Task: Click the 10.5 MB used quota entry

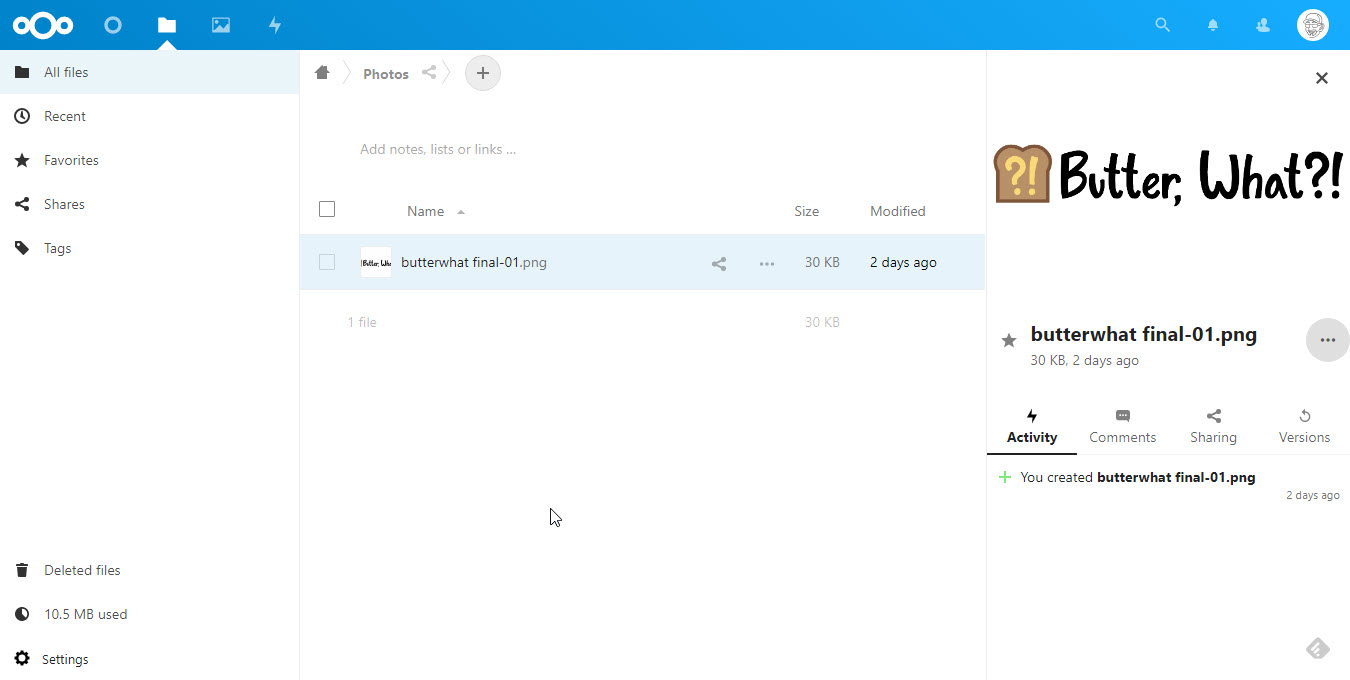Action: point(149,614)
